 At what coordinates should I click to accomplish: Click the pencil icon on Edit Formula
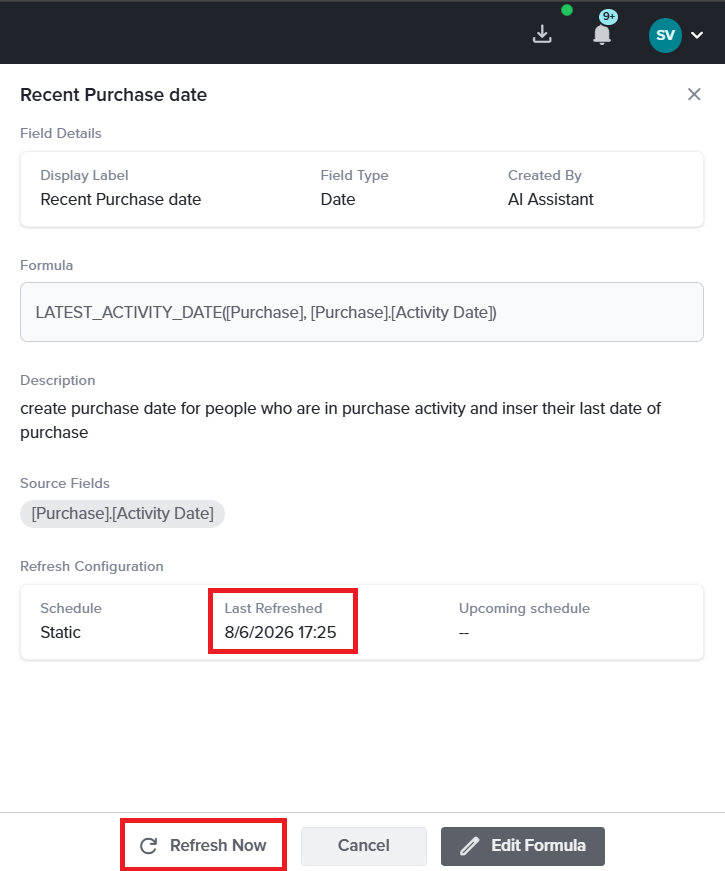coord(469,846)
